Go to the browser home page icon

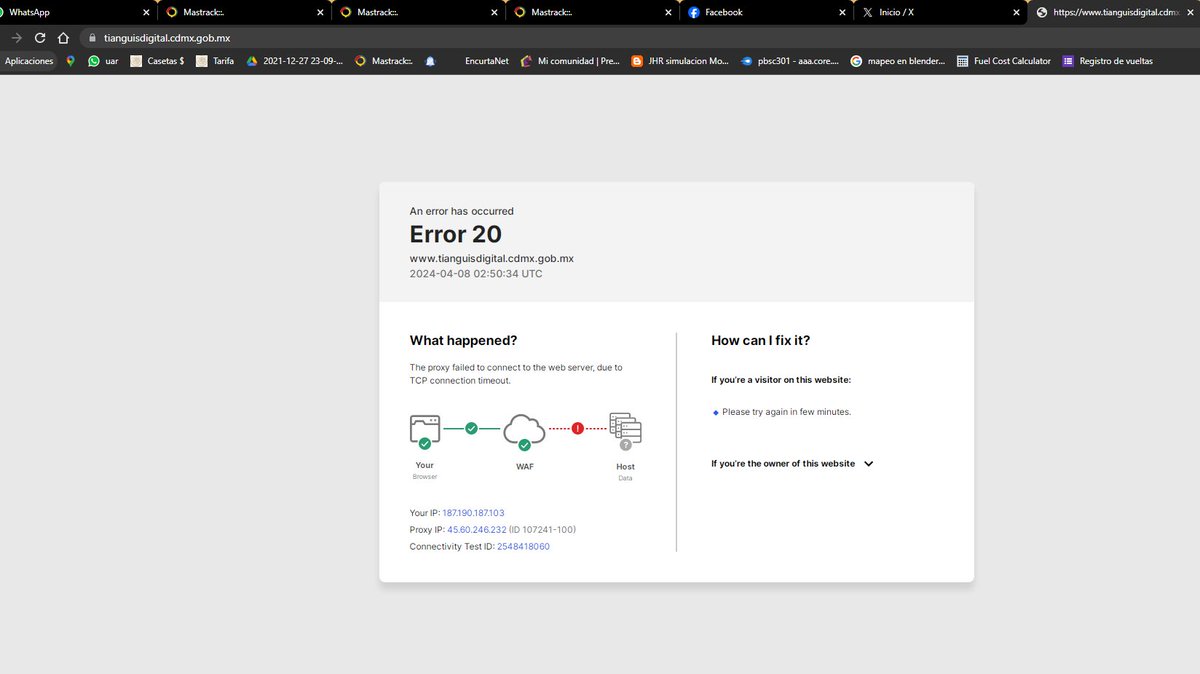tap(63, 37)
